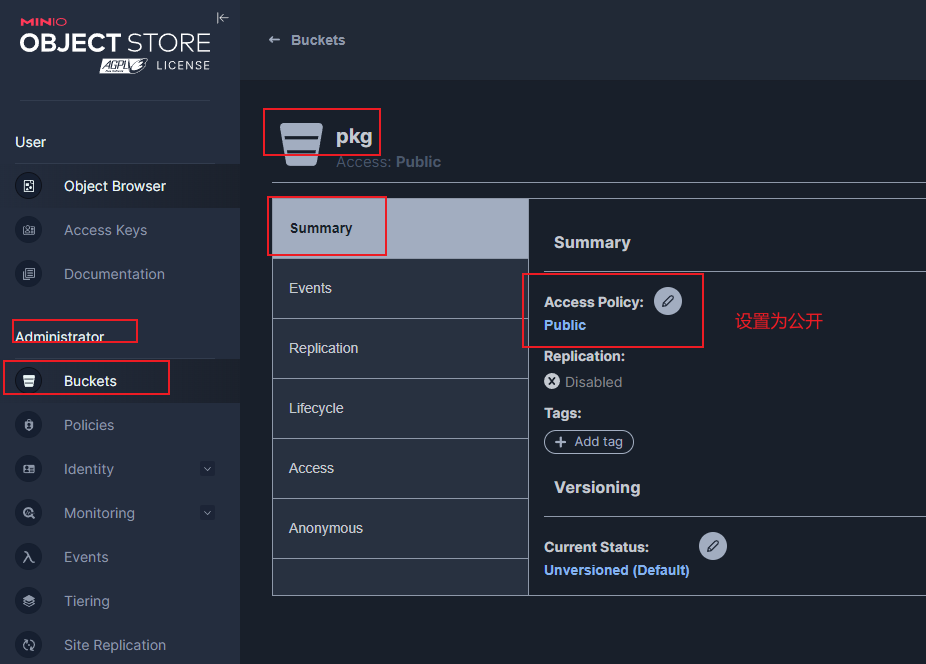Edit versioning Current Status with the pencil icon
926x664 pixels.
(x=712, y=546)
